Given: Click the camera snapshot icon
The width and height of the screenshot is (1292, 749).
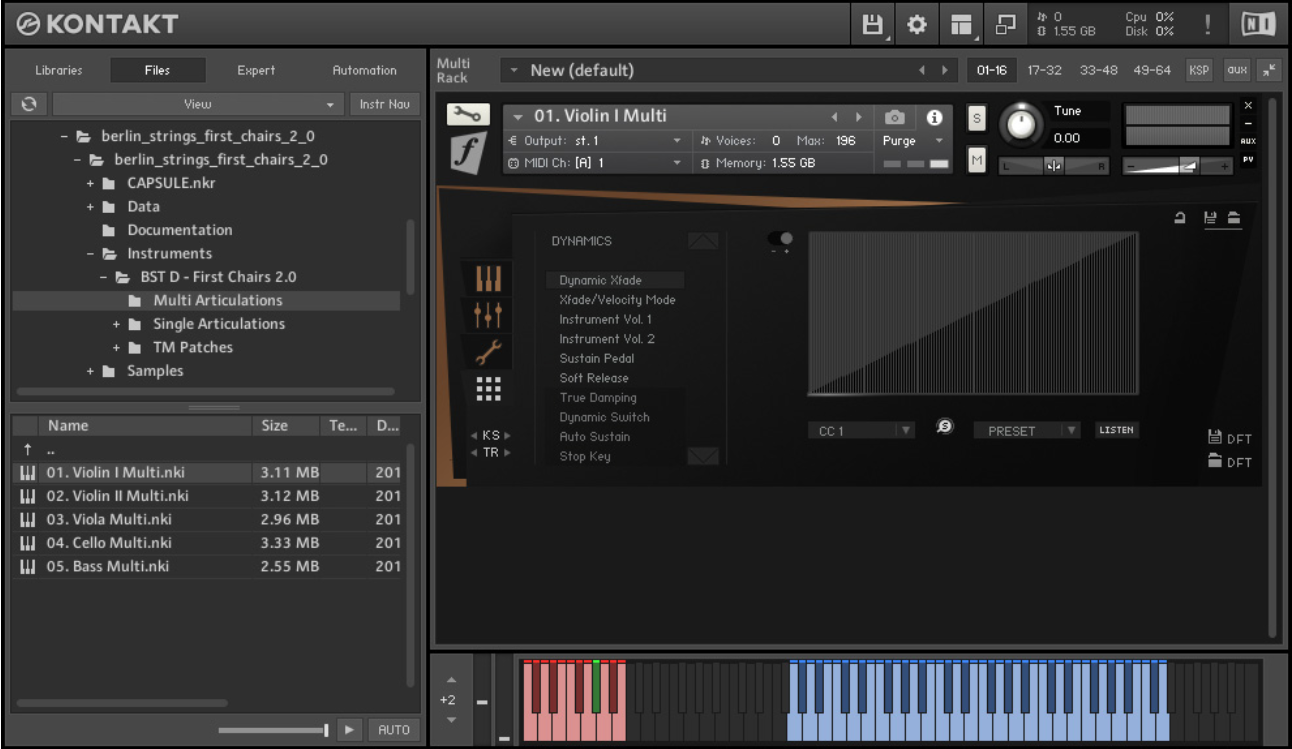Looking at the screenshot, I should click(x=895, y=117).
